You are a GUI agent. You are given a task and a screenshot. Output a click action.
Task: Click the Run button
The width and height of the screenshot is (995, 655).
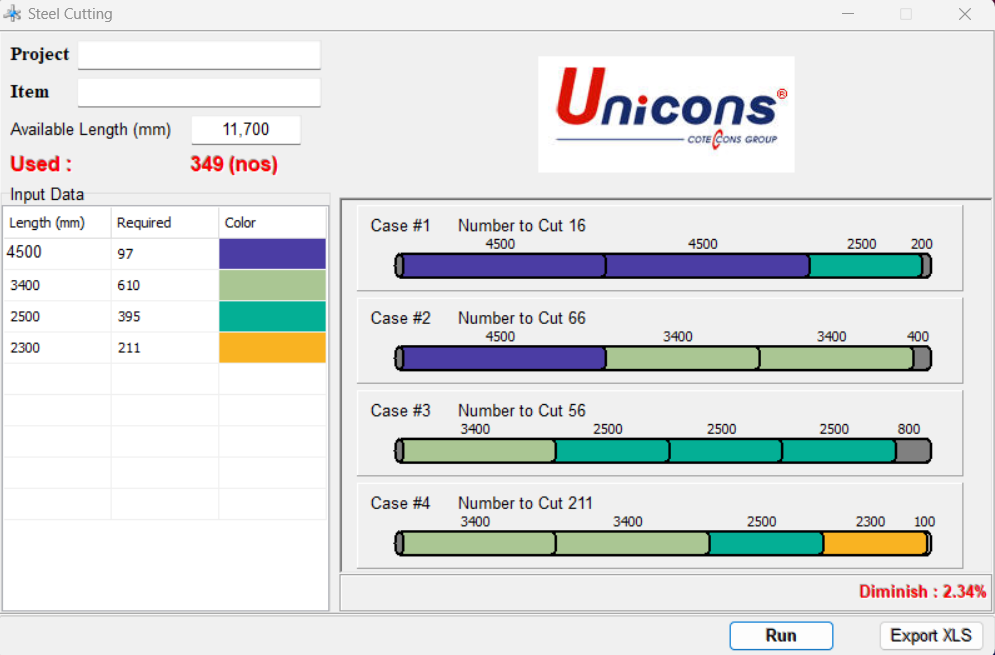781,635
